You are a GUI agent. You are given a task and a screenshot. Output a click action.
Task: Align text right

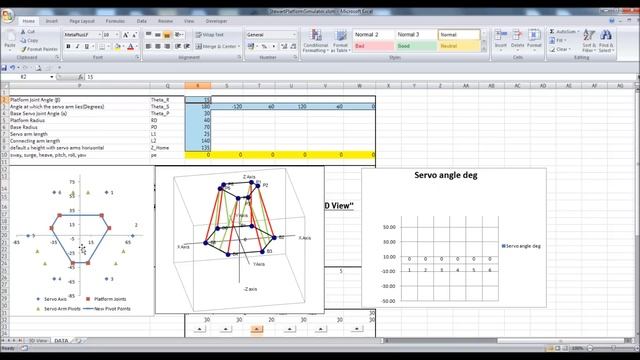[167, 47]
